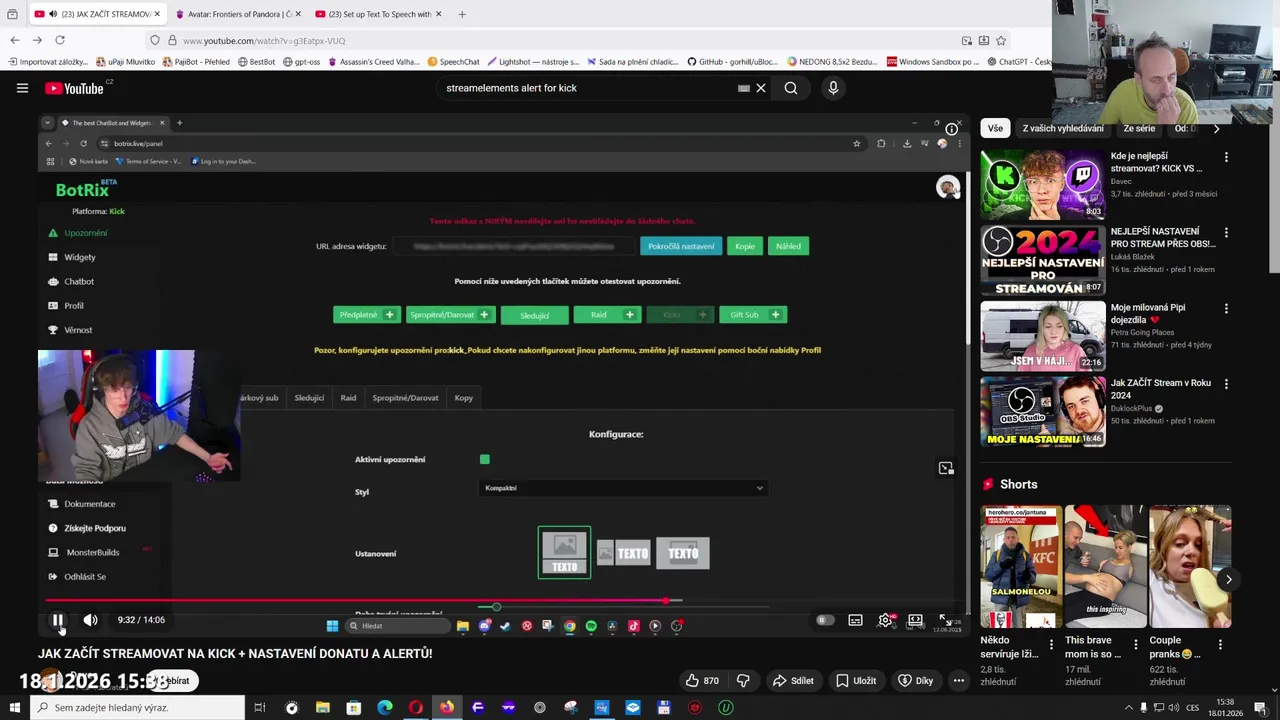Share the video via Sdílet button
This screenshot has width=1280, height=720.
coord(792,681)
